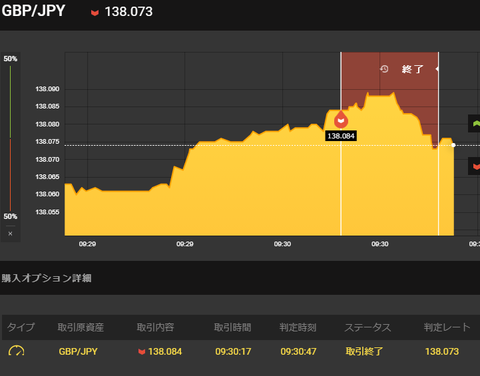480x376 pixels.
Task: Click the 取引終了 status cell
Action: pos(364,351)
